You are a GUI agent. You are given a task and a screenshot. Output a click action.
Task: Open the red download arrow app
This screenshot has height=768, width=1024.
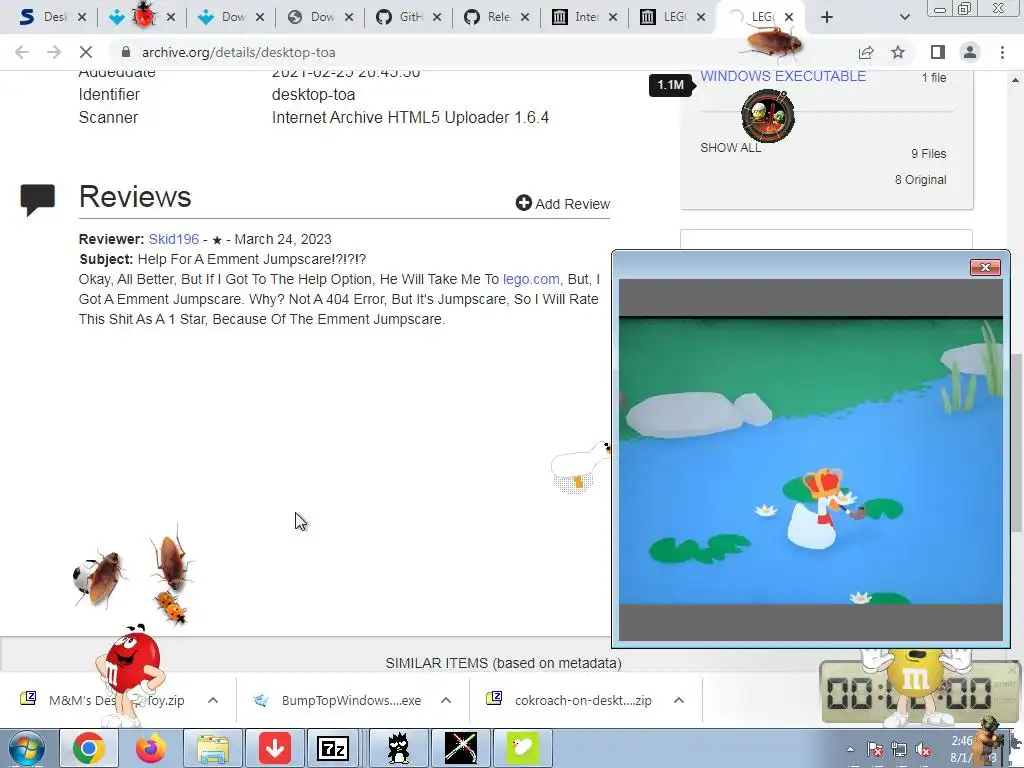[x=274, y=748]
